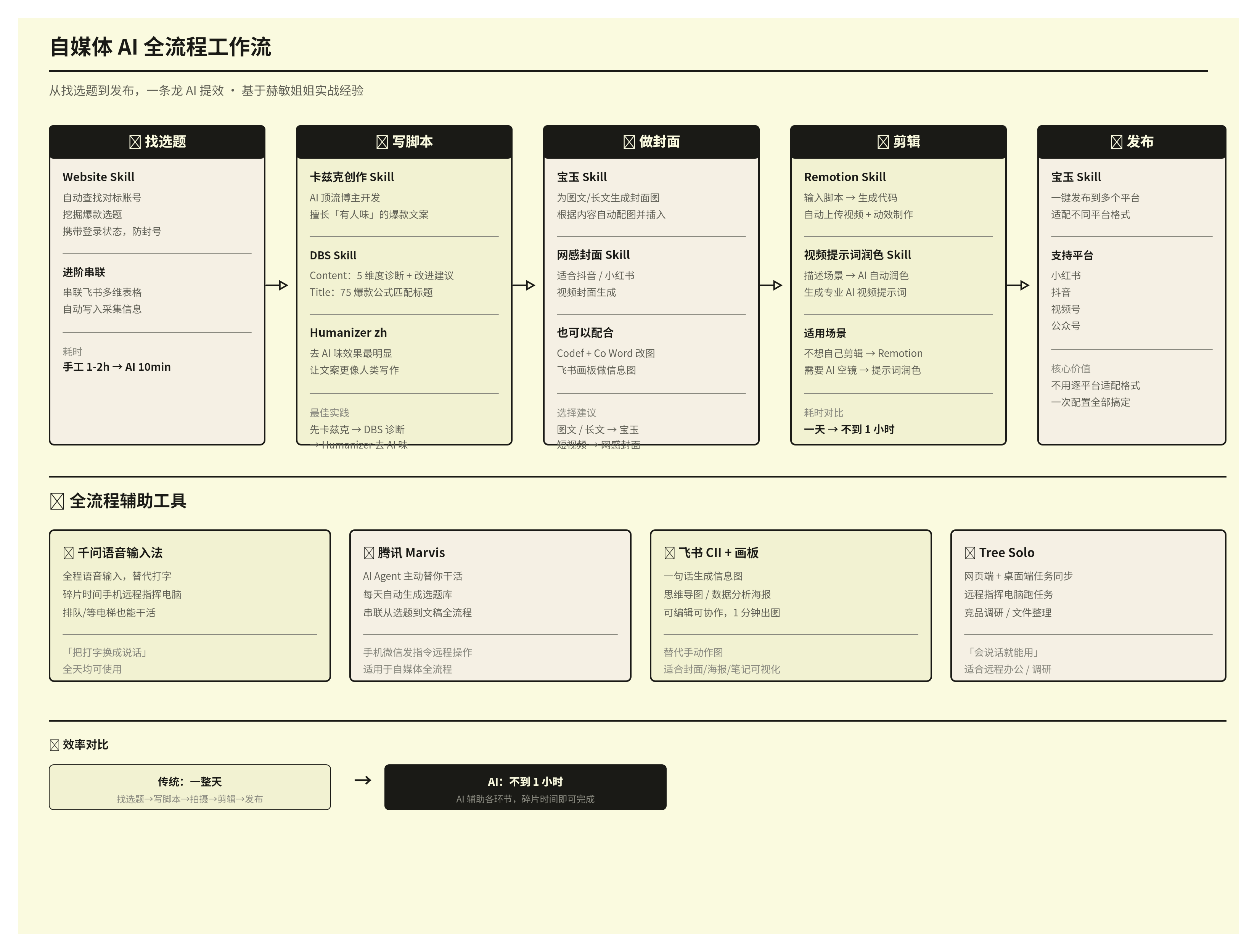1257x952 pixels.
Task: Click the icon beside 写脚本 header
Action: (382, 142)
